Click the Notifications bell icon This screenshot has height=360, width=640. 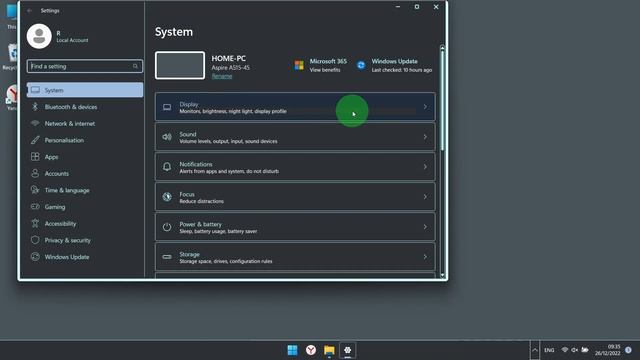(x=167, y=167)
